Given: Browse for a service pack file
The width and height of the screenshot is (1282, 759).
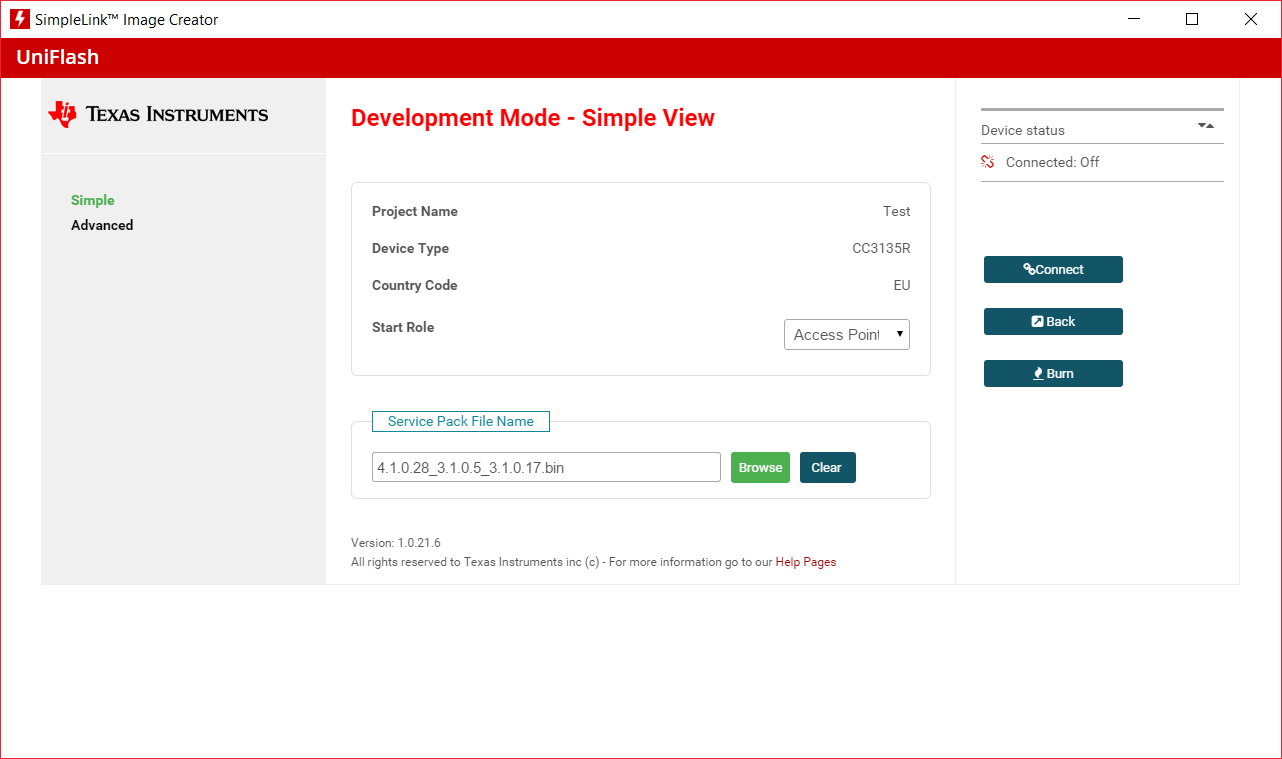Looking at the screenshot, I should (x=760, y=468).
